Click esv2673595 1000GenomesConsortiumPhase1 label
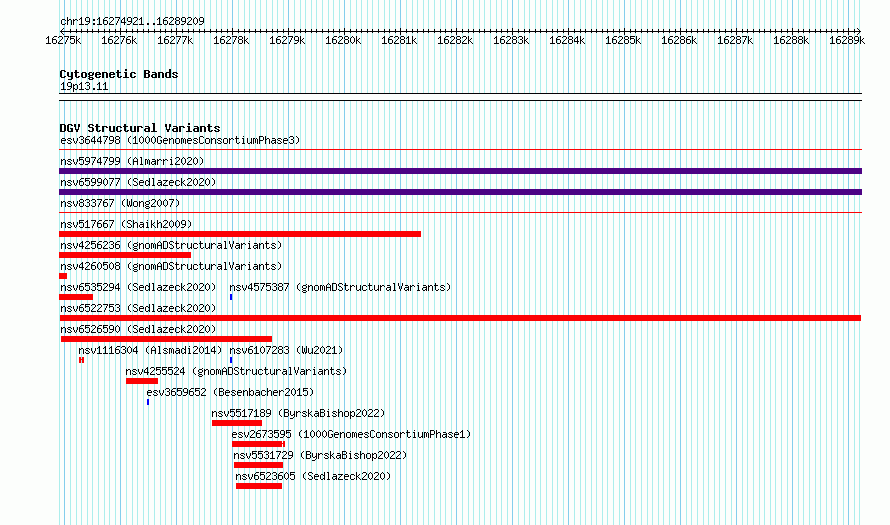This screenshot has height=525, width=890. 351,434
